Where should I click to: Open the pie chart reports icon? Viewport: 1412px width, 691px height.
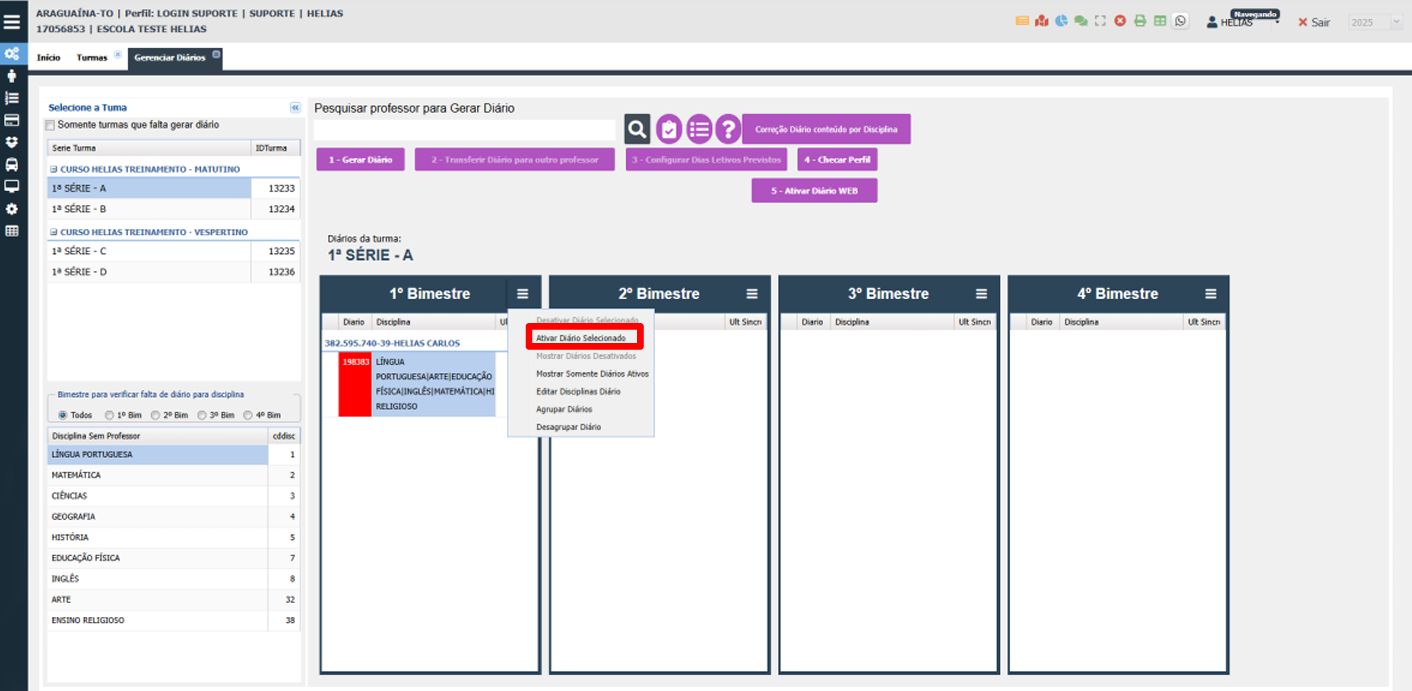tap(1061, 21)
